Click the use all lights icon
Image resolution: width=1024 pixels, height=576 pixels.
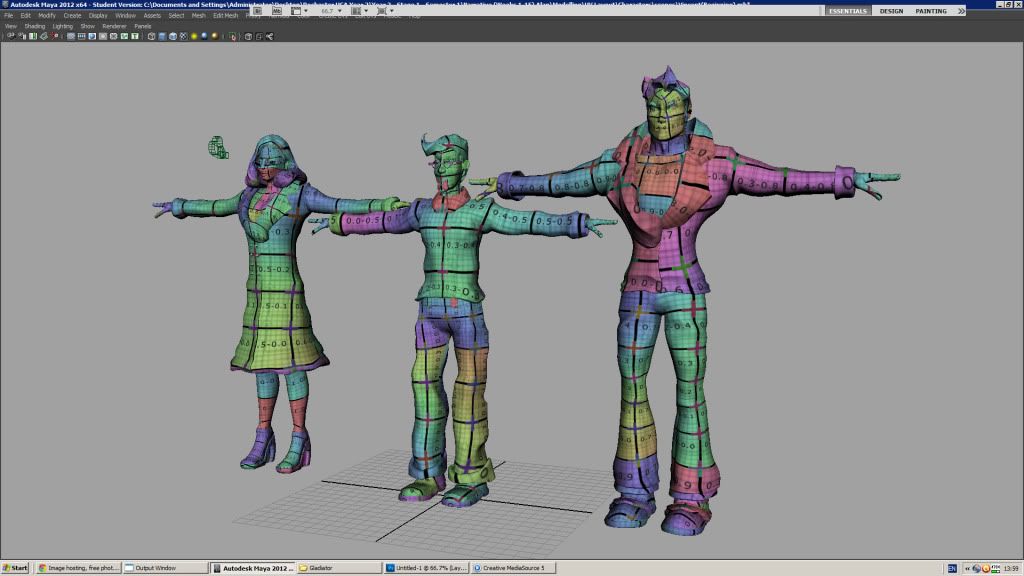tap(194, 37)
